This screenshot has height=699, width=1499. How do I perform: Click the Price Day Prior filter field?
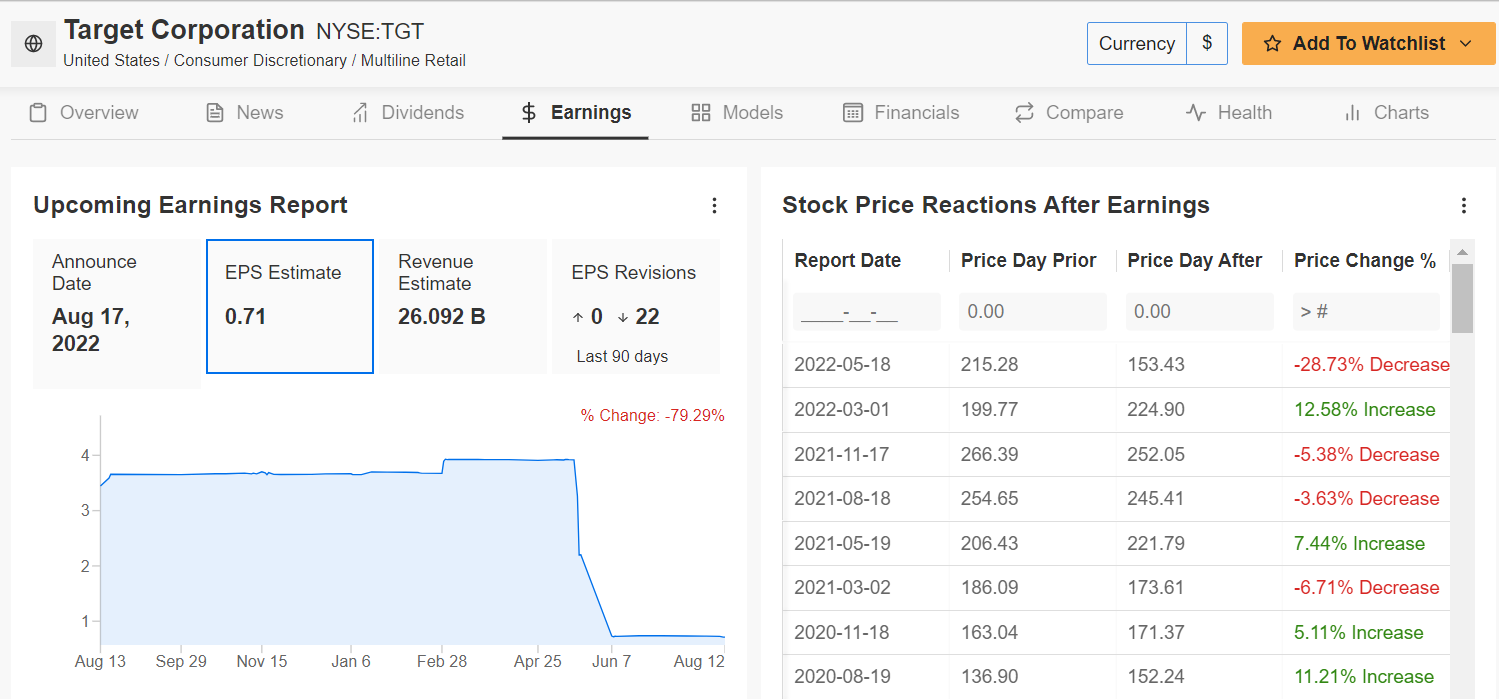pyautogui.click(x=1033, y=312)
